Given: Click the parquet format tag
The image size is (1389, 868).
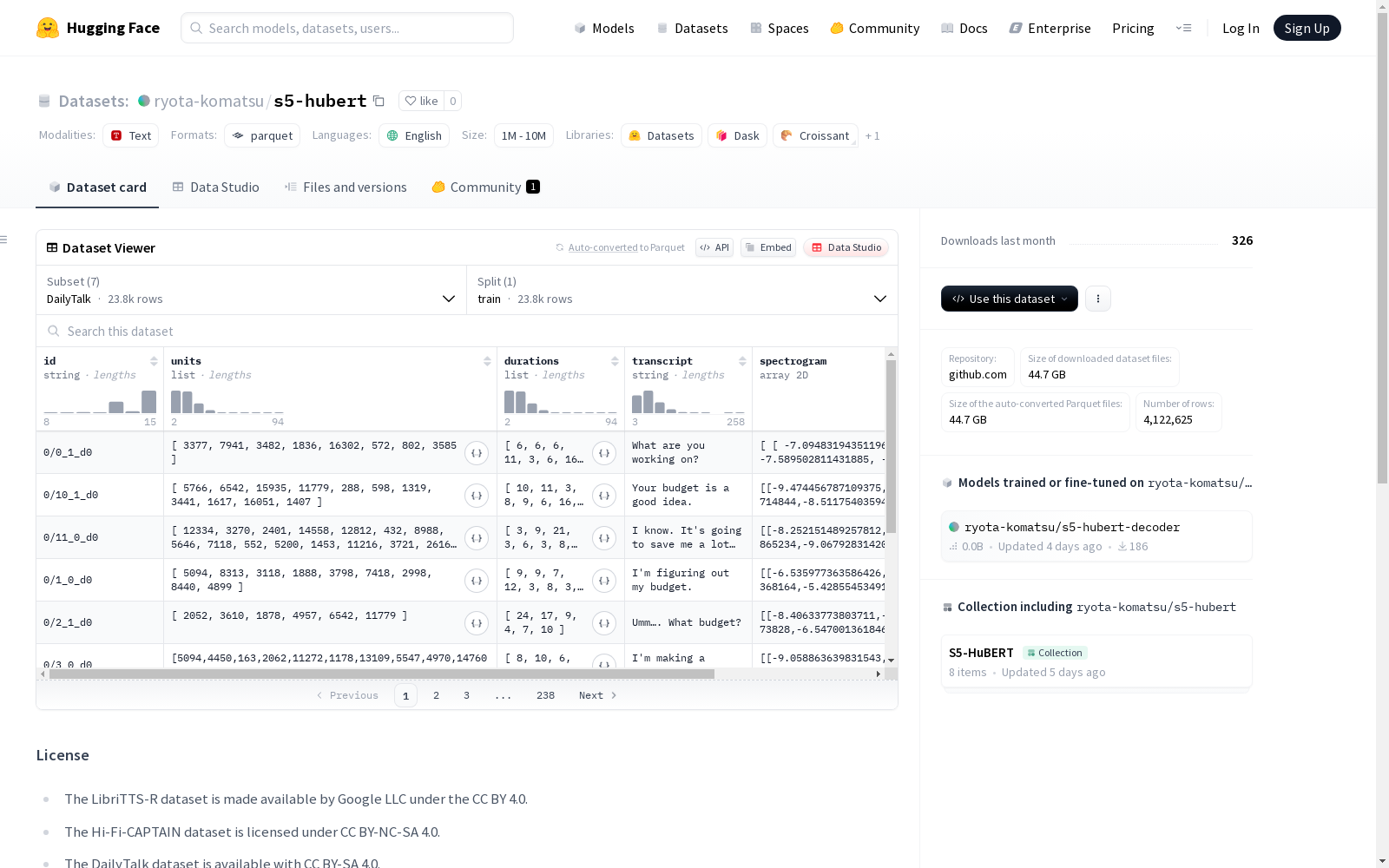Looking at the screenshot, I should pos(262,135).
